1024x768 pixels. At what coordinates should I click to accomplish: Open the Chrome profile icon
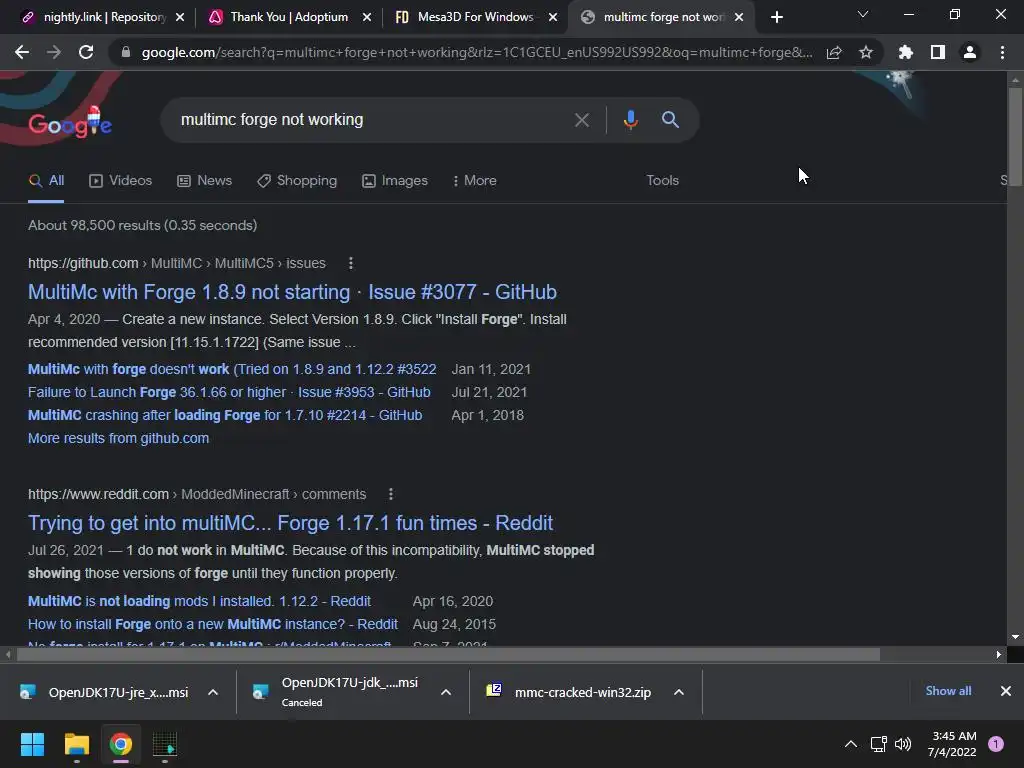[970, 52]
